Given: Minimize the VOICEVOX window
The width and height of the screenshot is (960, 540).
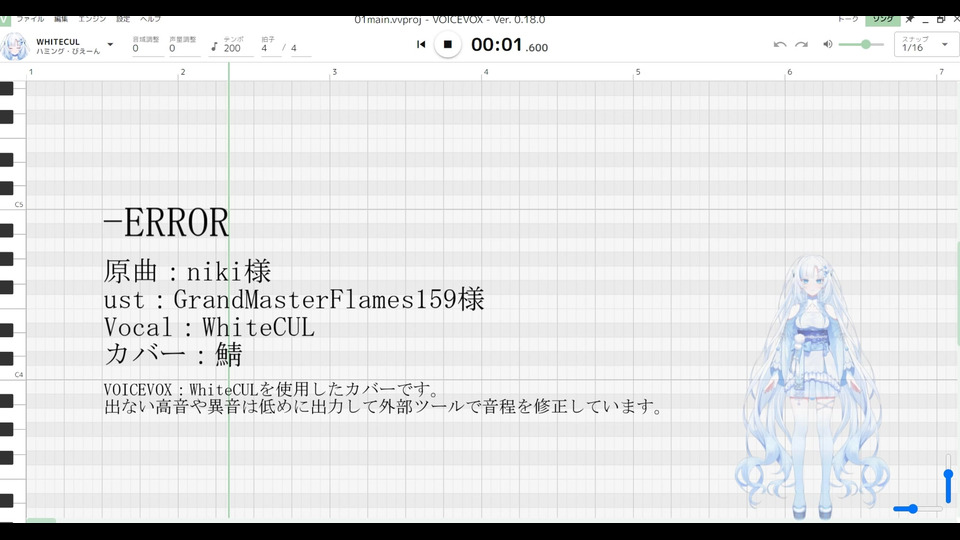Looking at the screenshot, I should (x=925, y=20).
